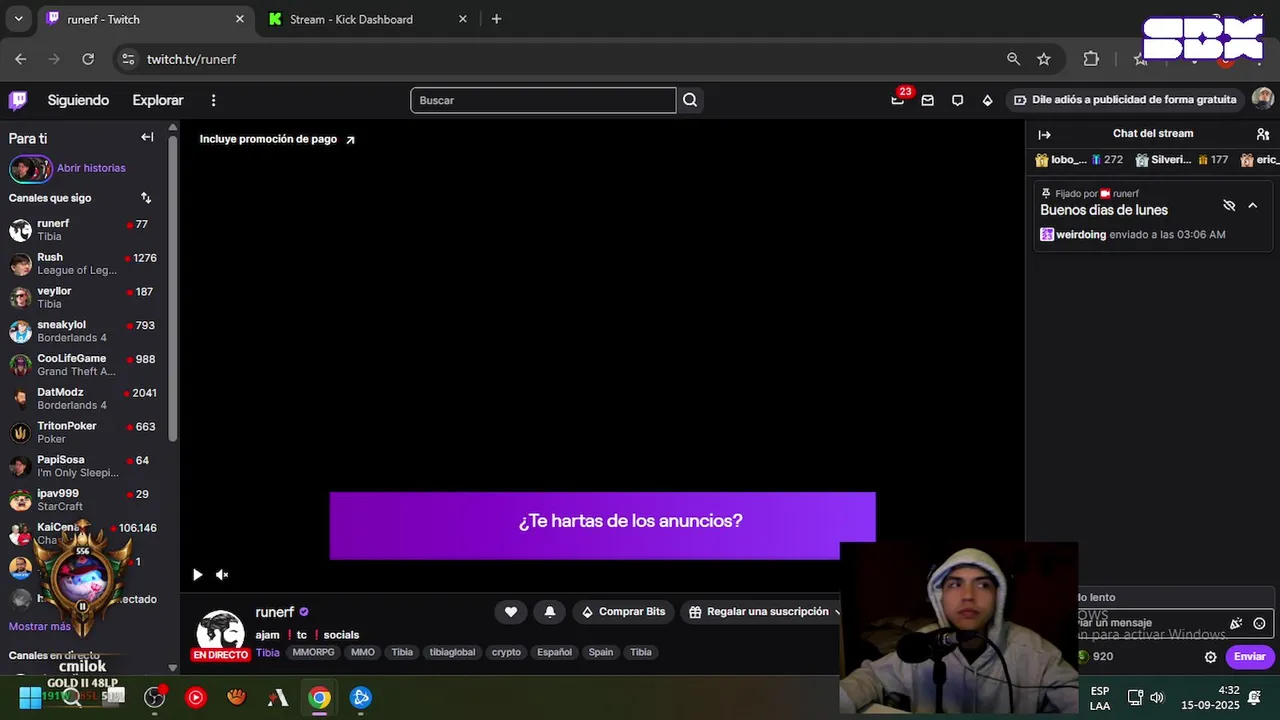Viewport: 1280px width, 720px height.
Task: Go back using the browser back arrow
Action: [21, 59]
